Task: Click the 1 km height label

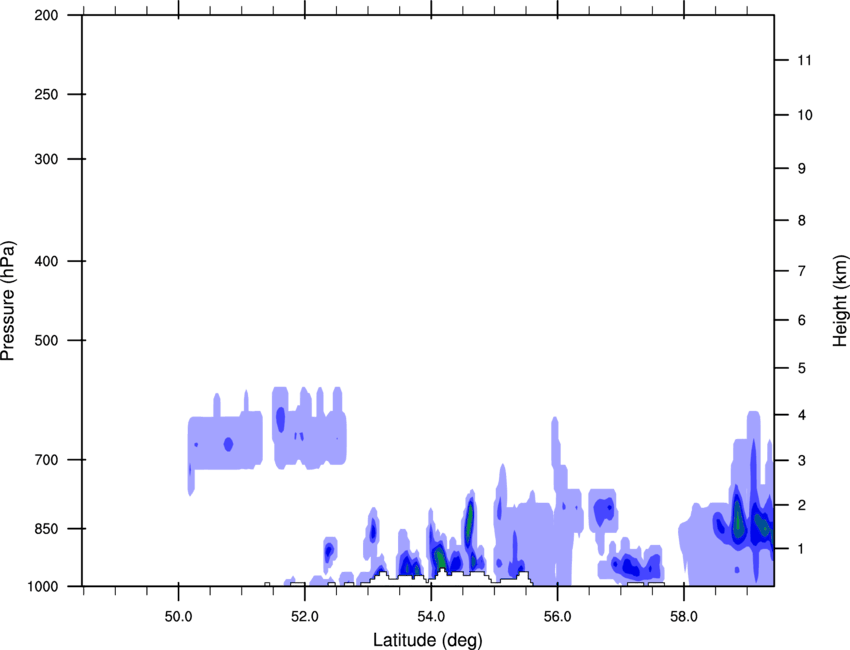Action: coord(802,549)
